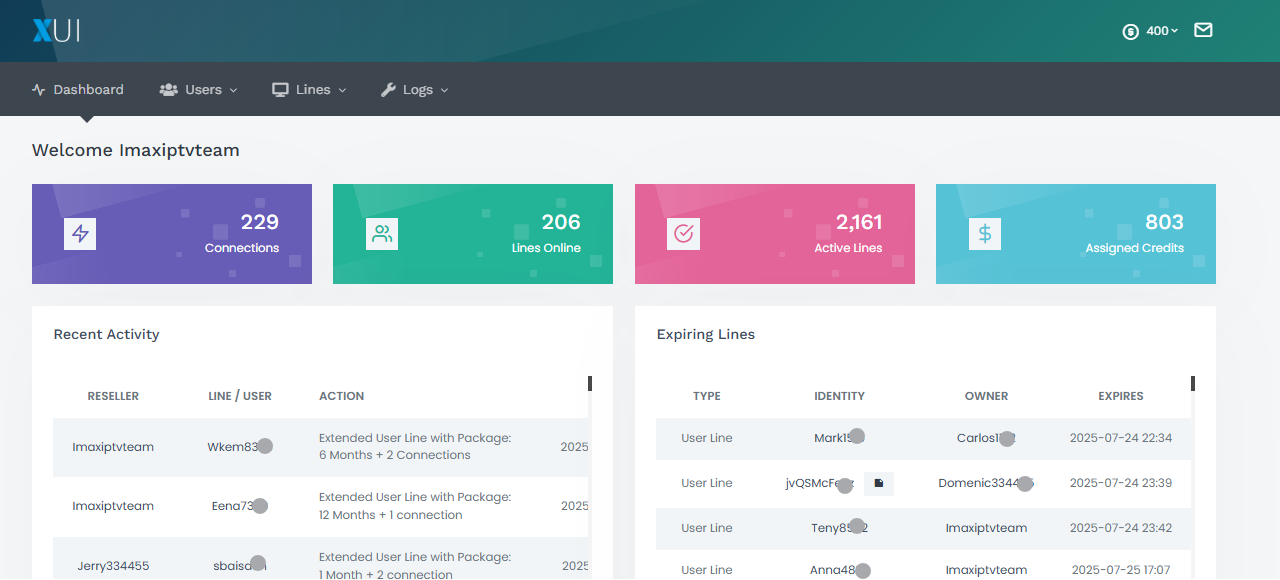Click the Users group icon
This screenshot has height=580, width=1280.
click(168, 90)
